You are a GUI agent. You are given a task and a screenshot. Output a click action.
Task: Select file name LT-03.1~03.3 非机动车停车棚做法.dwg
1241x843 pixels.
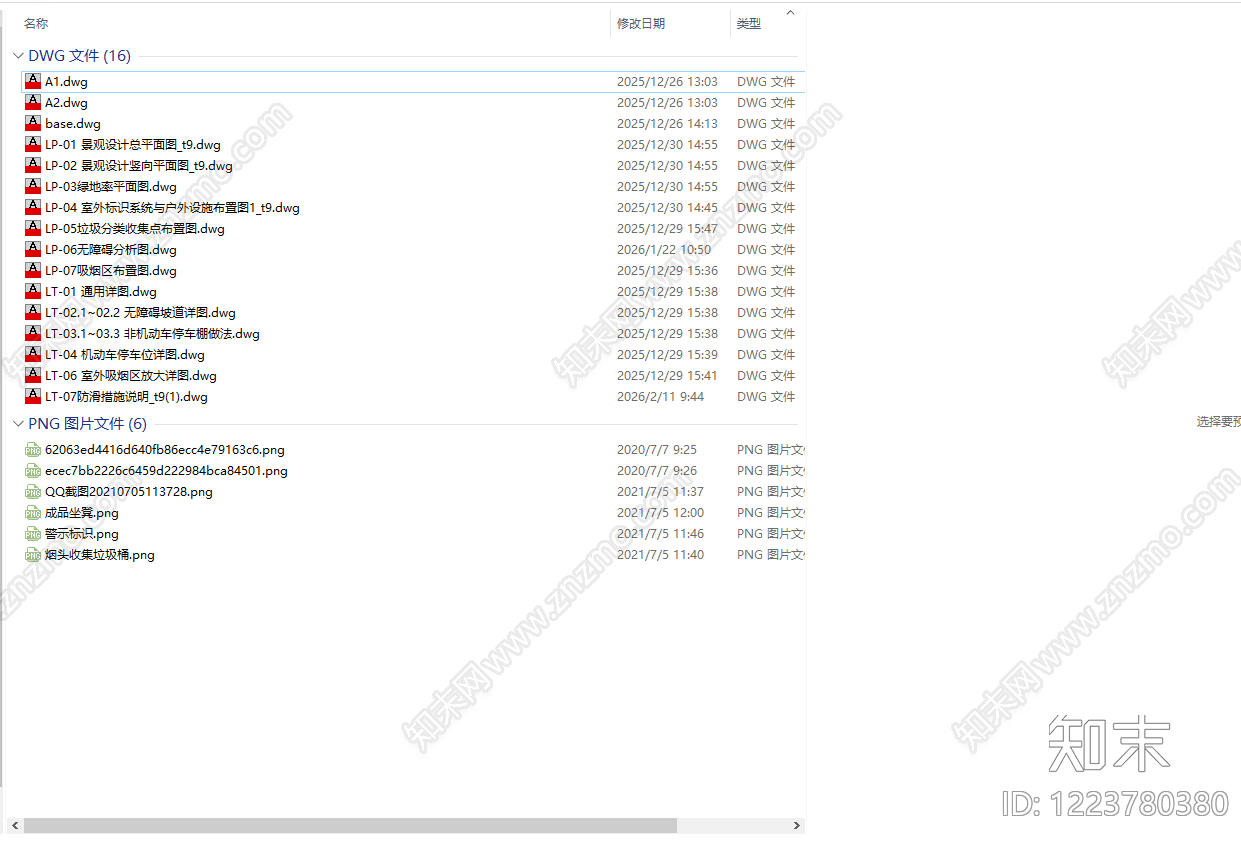[152, 334]
